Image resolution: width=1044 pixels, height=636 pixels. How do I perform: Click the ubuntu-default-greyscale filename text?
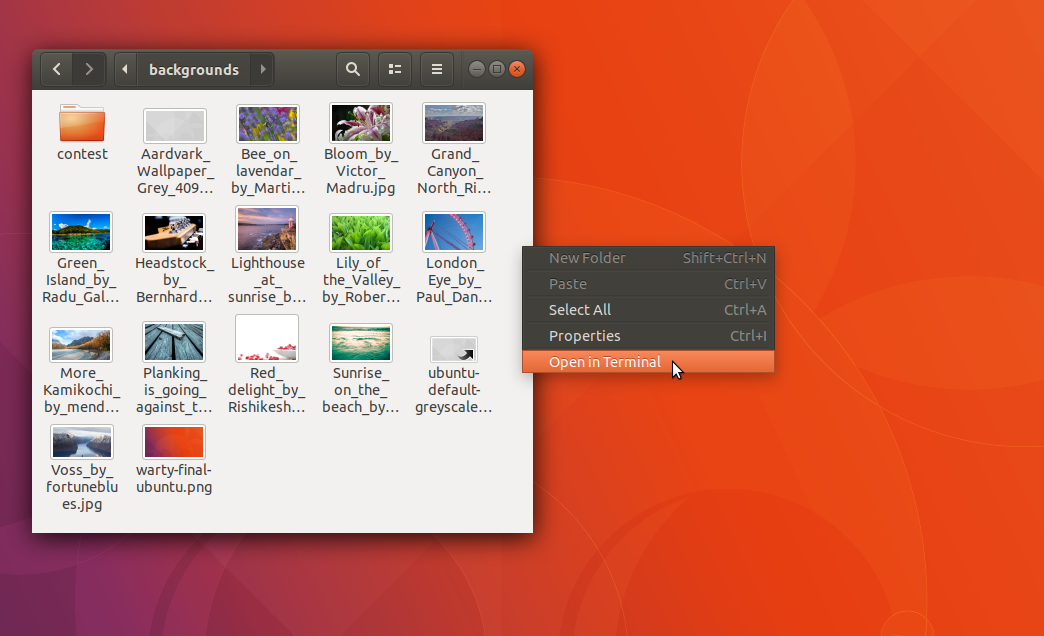[x=454, y=390]
